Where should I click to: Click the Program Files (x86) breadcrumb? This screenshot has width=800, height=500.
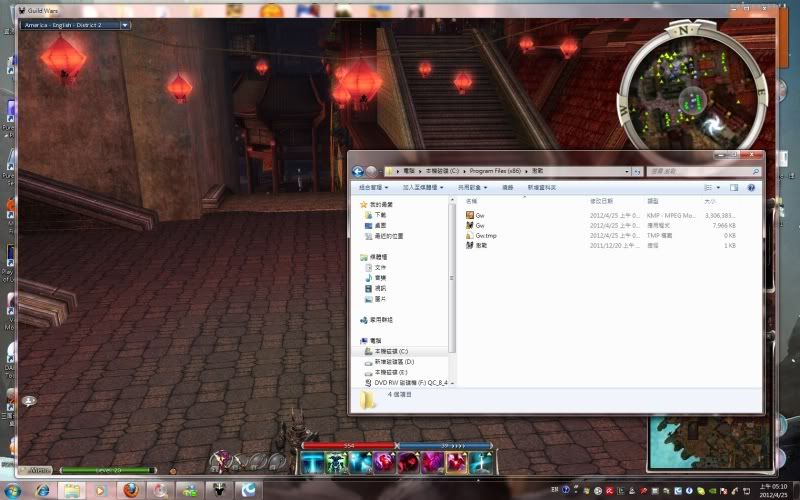(492, 171)
